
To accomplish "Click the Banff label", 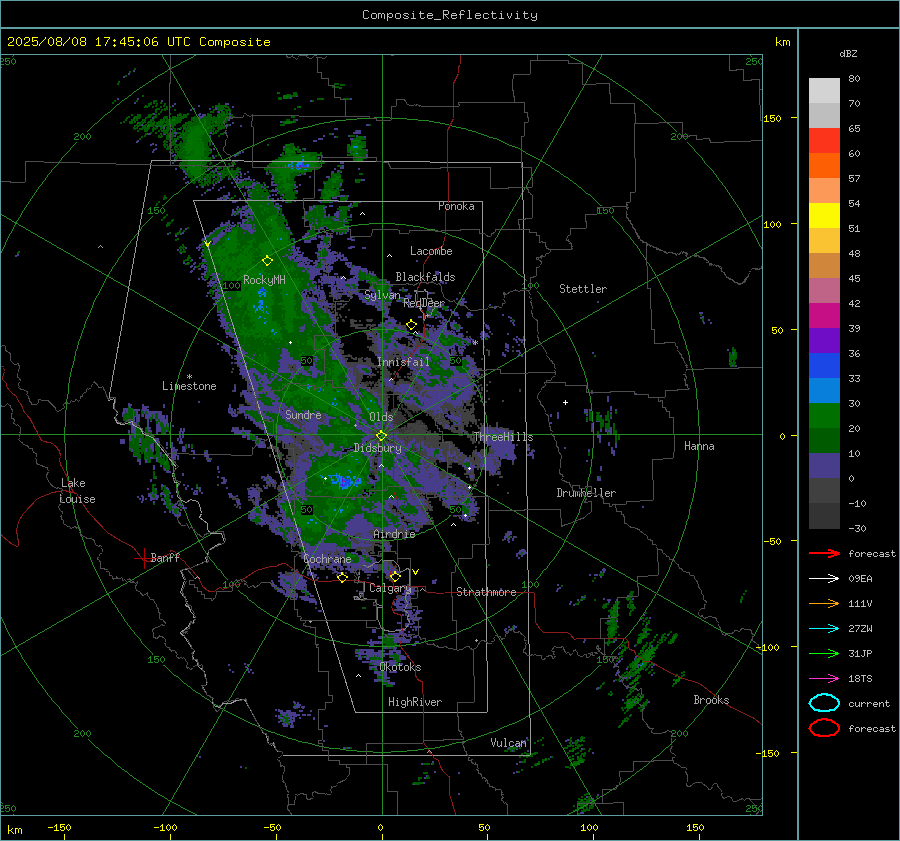I will pos(165,557).
